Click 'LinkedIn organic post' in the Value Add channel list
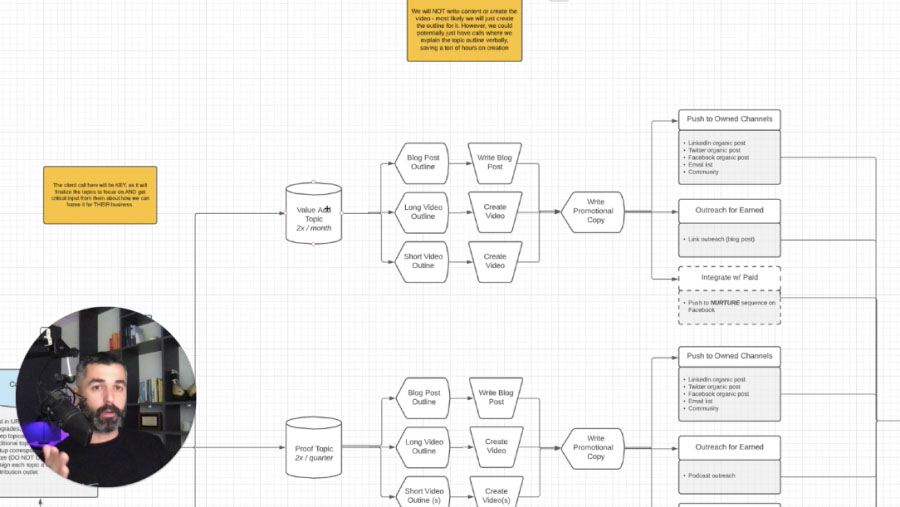 tap(716, 143)
